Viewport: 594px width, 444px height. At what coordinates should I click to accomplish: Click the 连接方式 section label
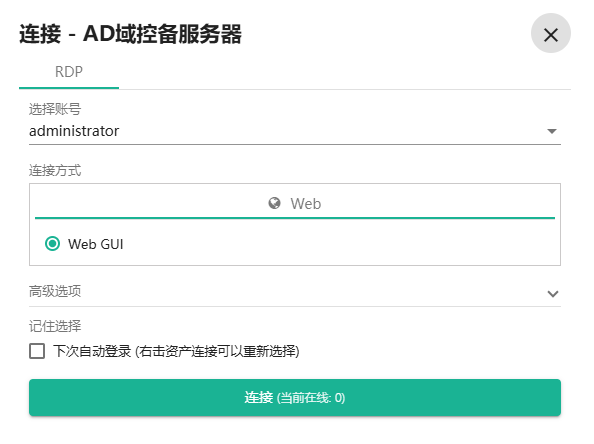55,170
